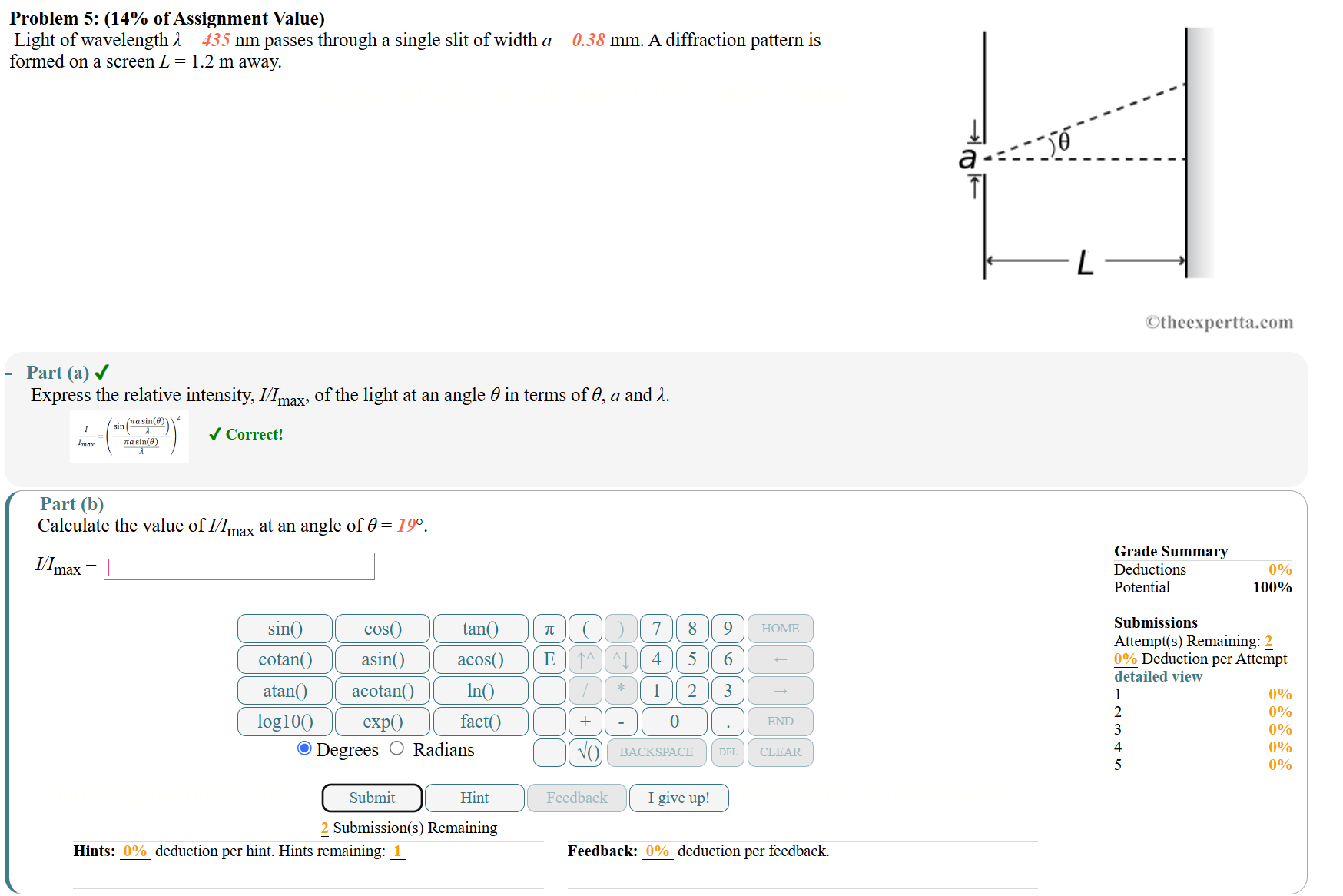Image resolution: width=1343 pixels, height=896 pixels.
Task: Click the exponent up arrow key
Action: tap(585, 659)
